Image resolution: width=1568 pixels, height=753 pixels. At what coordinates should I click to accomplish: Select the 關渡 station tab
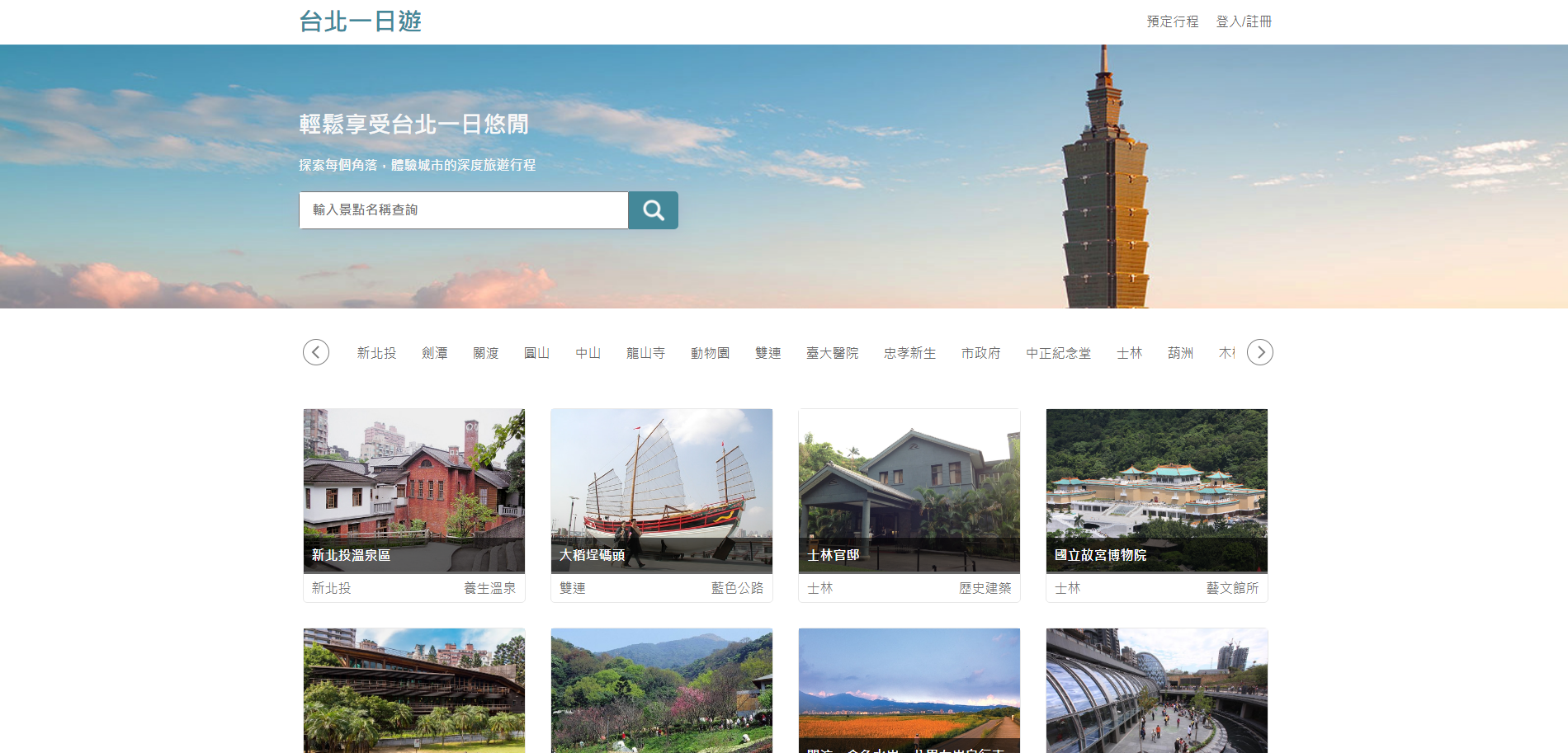(x=486, y=353)
